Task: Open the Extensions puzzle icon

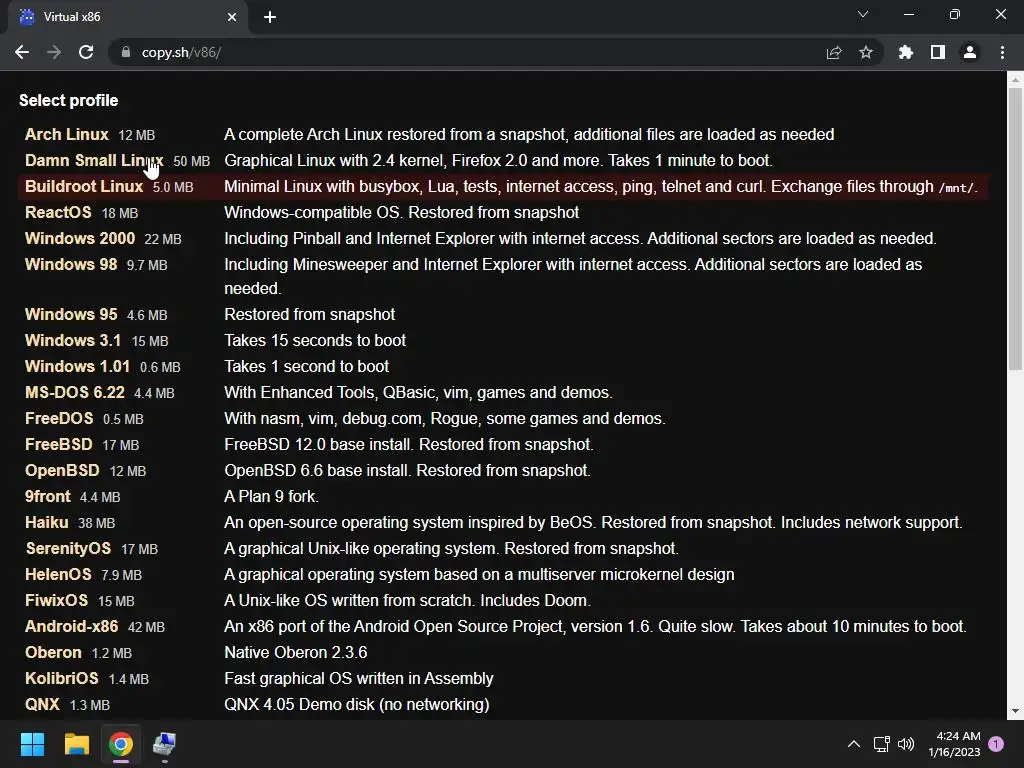Action: 906,52
